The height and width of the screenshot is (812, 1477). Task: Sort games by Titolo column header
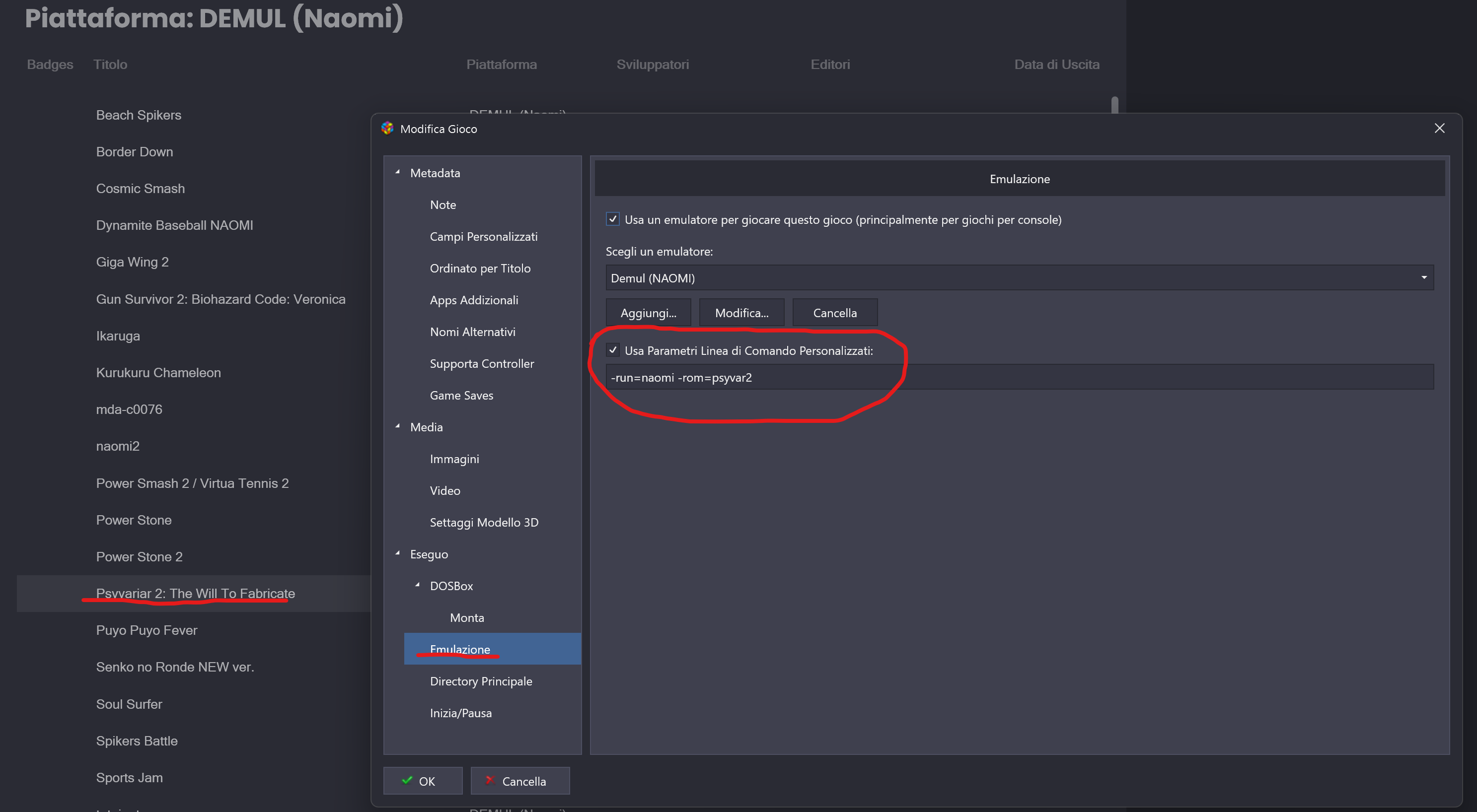coord(110,64)
